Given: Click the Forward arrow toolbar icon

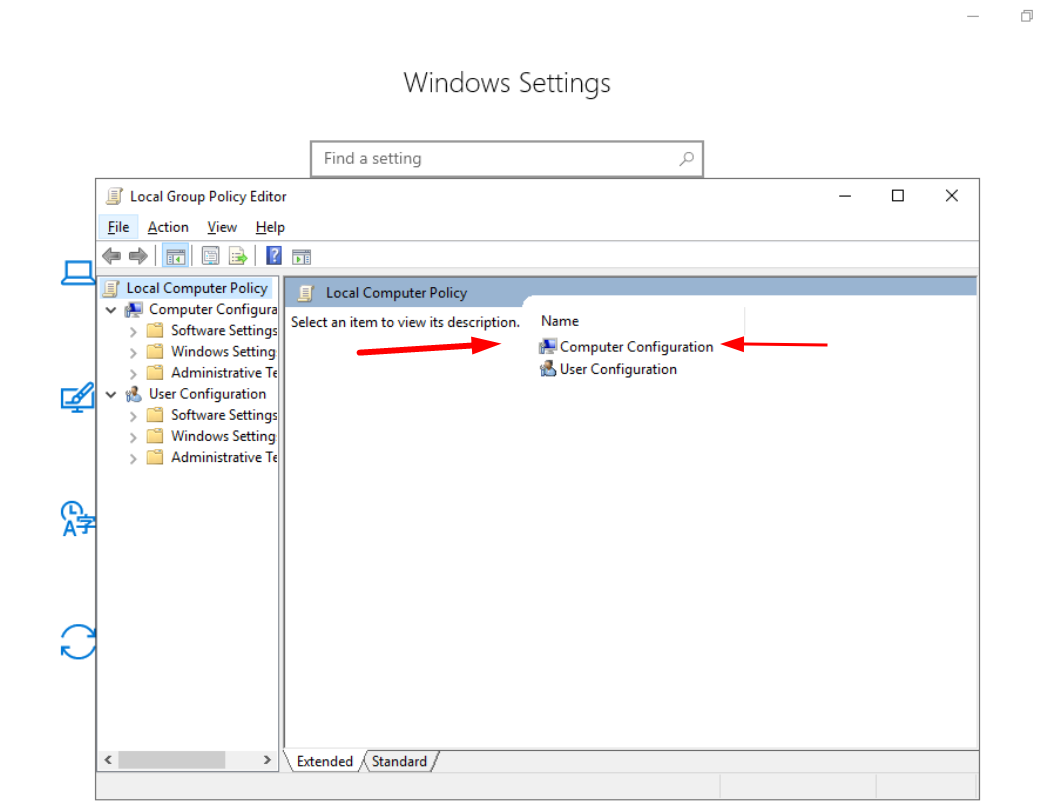Looking at the screenshot, I should (x=138, y=256).
